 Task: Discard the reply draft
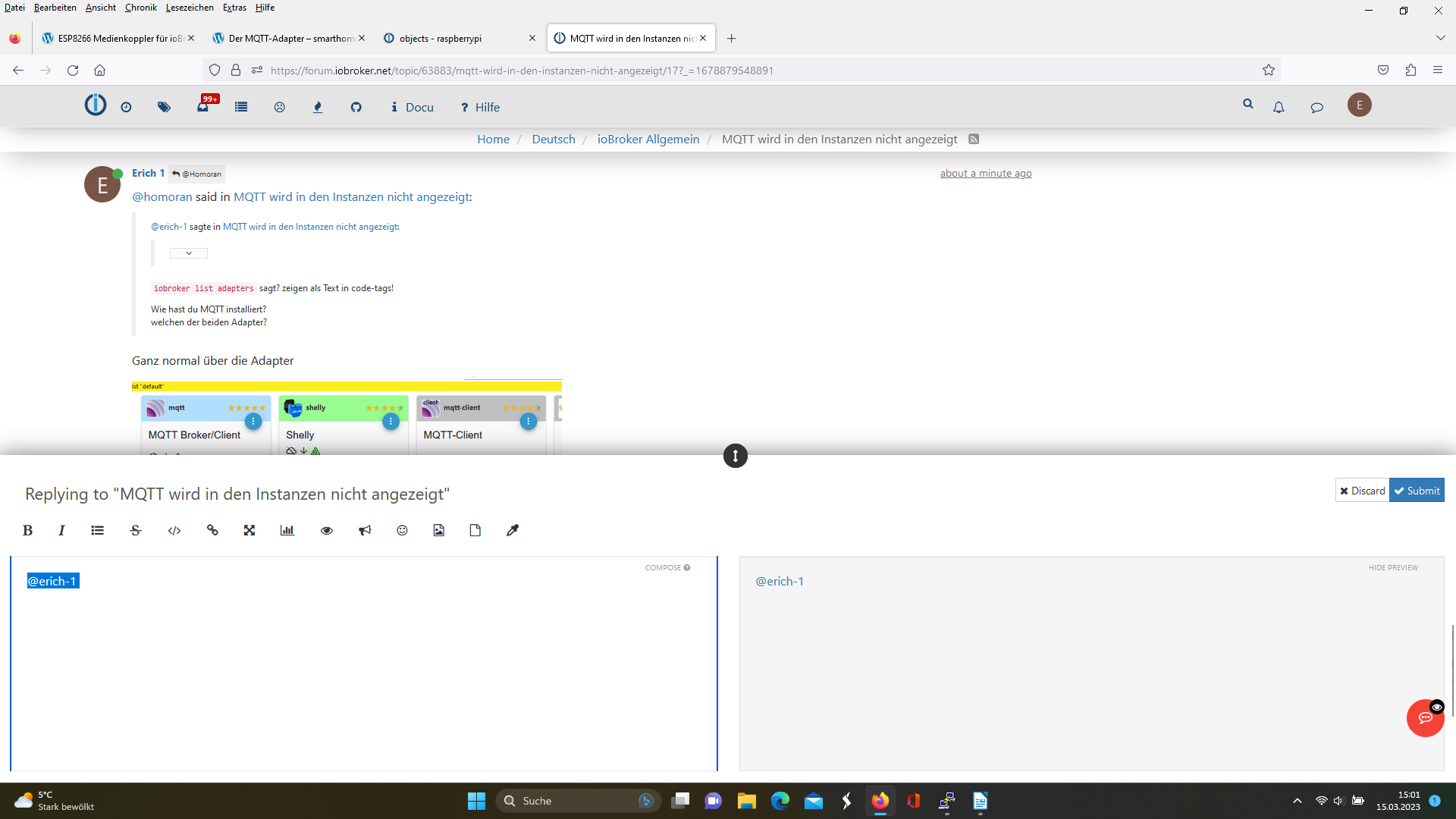pos(1362,491)
